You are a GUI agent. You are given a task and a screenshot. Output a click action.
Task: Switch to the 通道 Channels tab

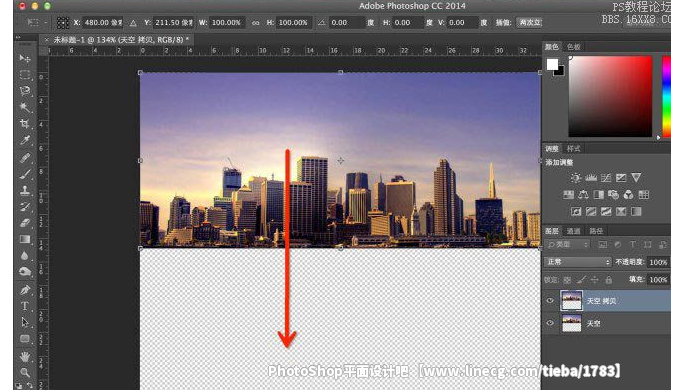pyautogui.click(x=573, y=231)
